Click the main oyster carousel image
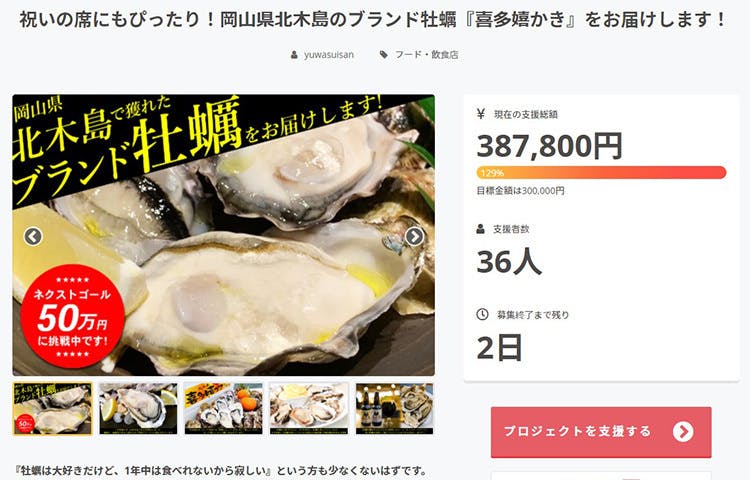 [x=223, y=235]
